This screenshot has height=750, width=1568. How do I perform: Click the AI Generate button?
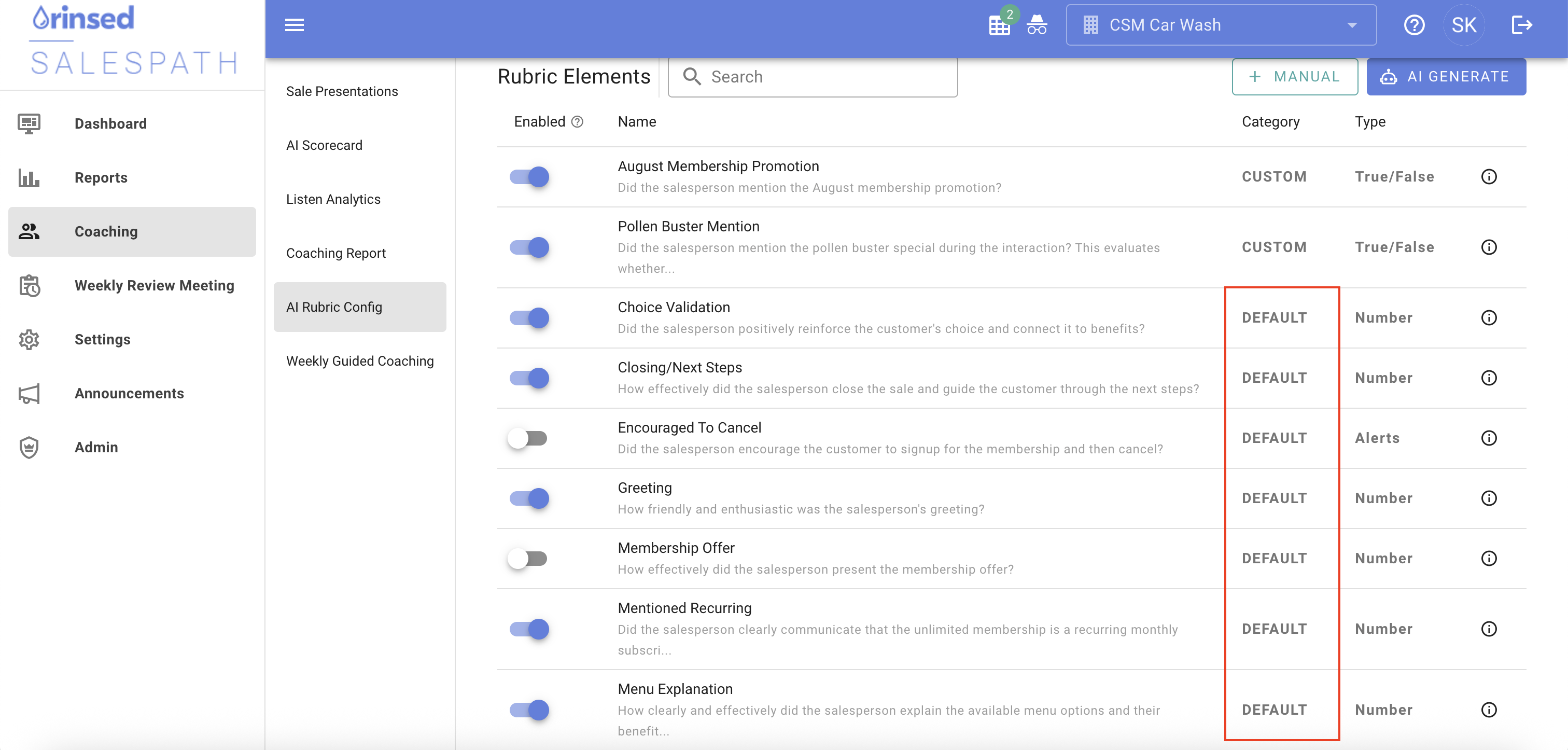pos(1446,77)
